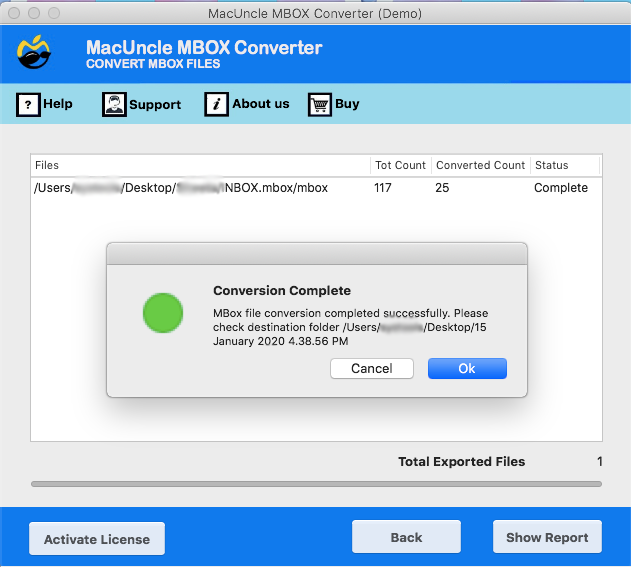The width and height of the screenshot is (631, 567).
Task: Go to previous step with Back
Action: pos(406,537)
